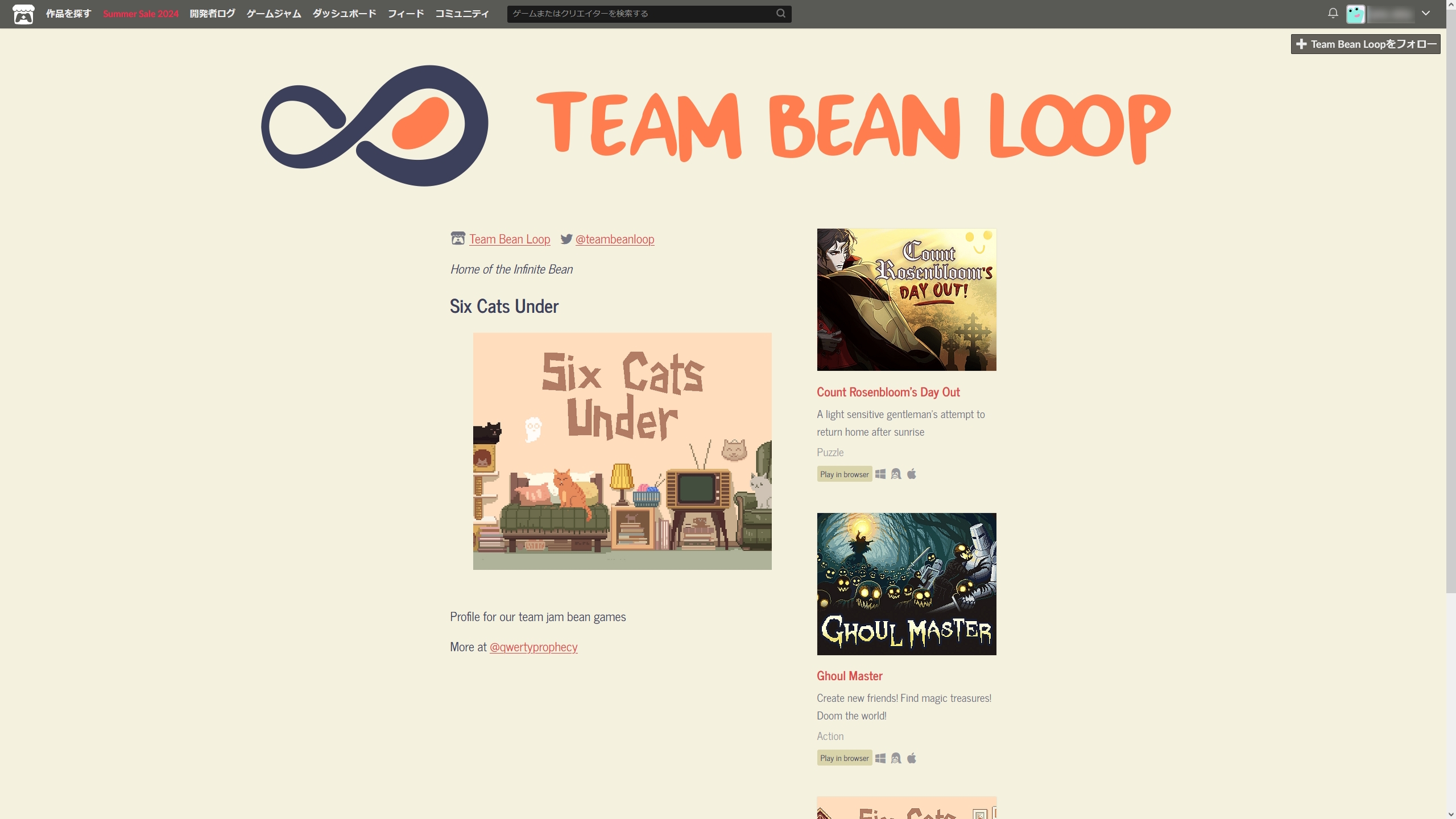
Task: Click Windows icon under Count Rosenbloom's Day Out
Action: [x=880, y=474]
